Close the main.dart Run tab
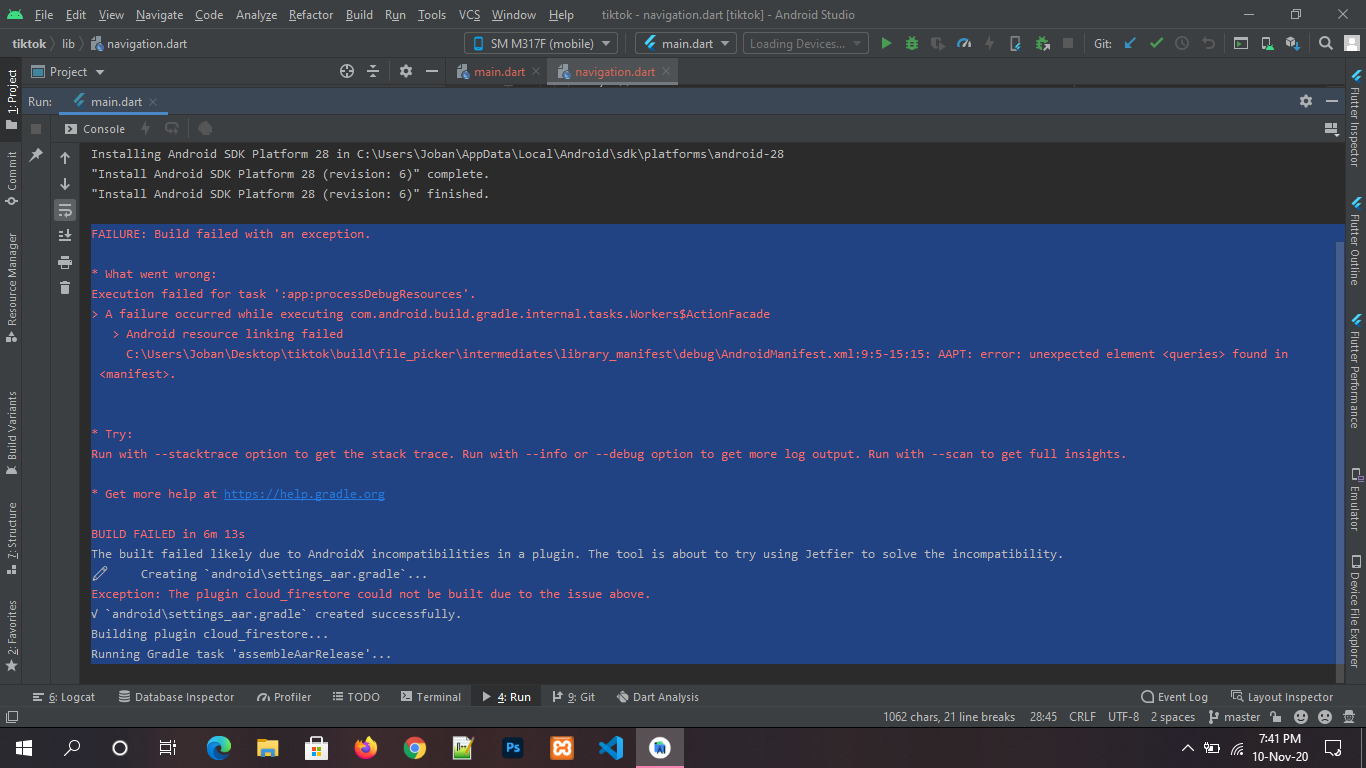The height and width of the screenshot is (768, 1366). point(154,102)
